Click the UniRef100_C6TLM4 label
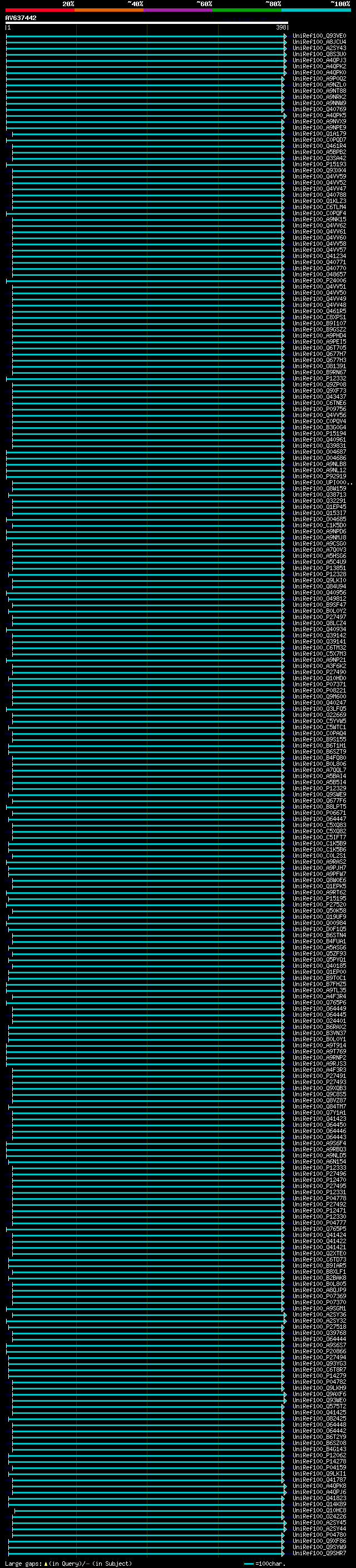Image resolution: width=356 pixels, height=1568 pixels. tap(319, 207)
